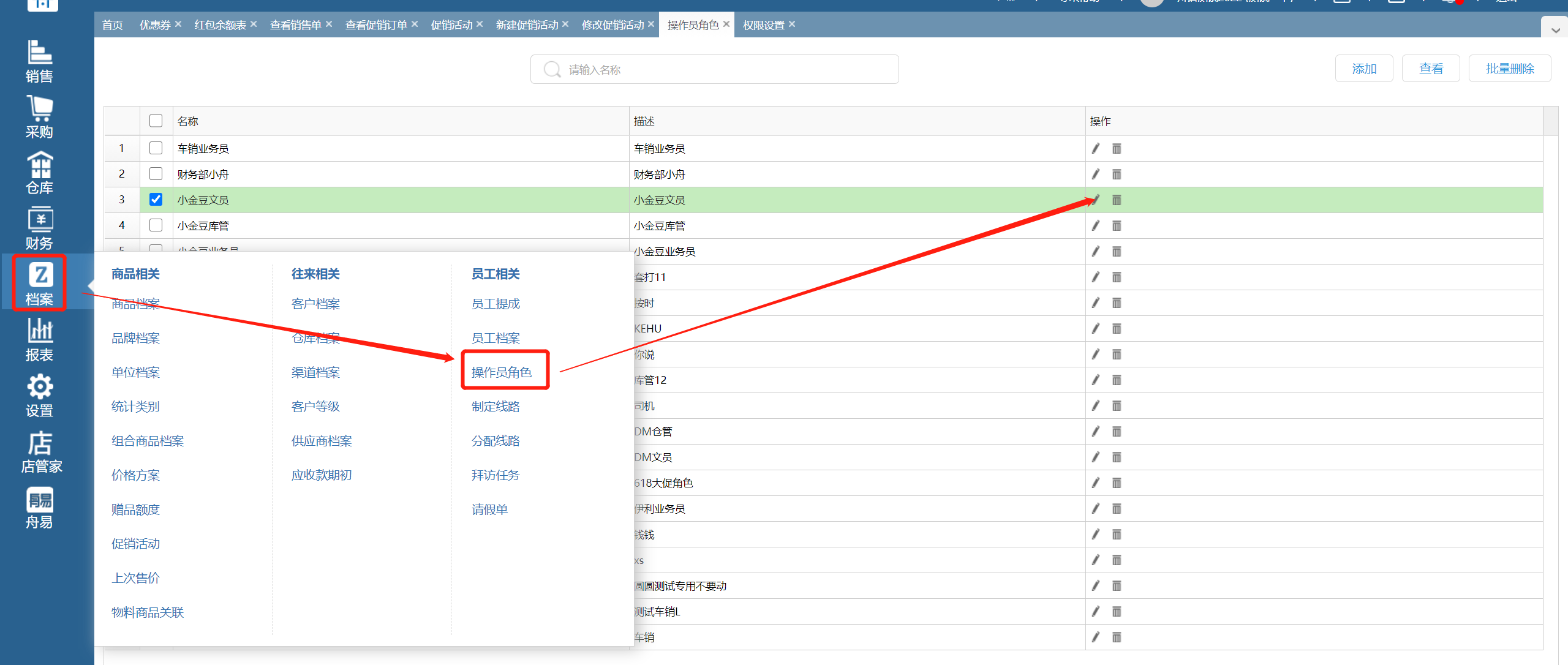Open 请假单 in the menu
The width and height of the screenshot is (1568, 665).
tap(489, 509)
